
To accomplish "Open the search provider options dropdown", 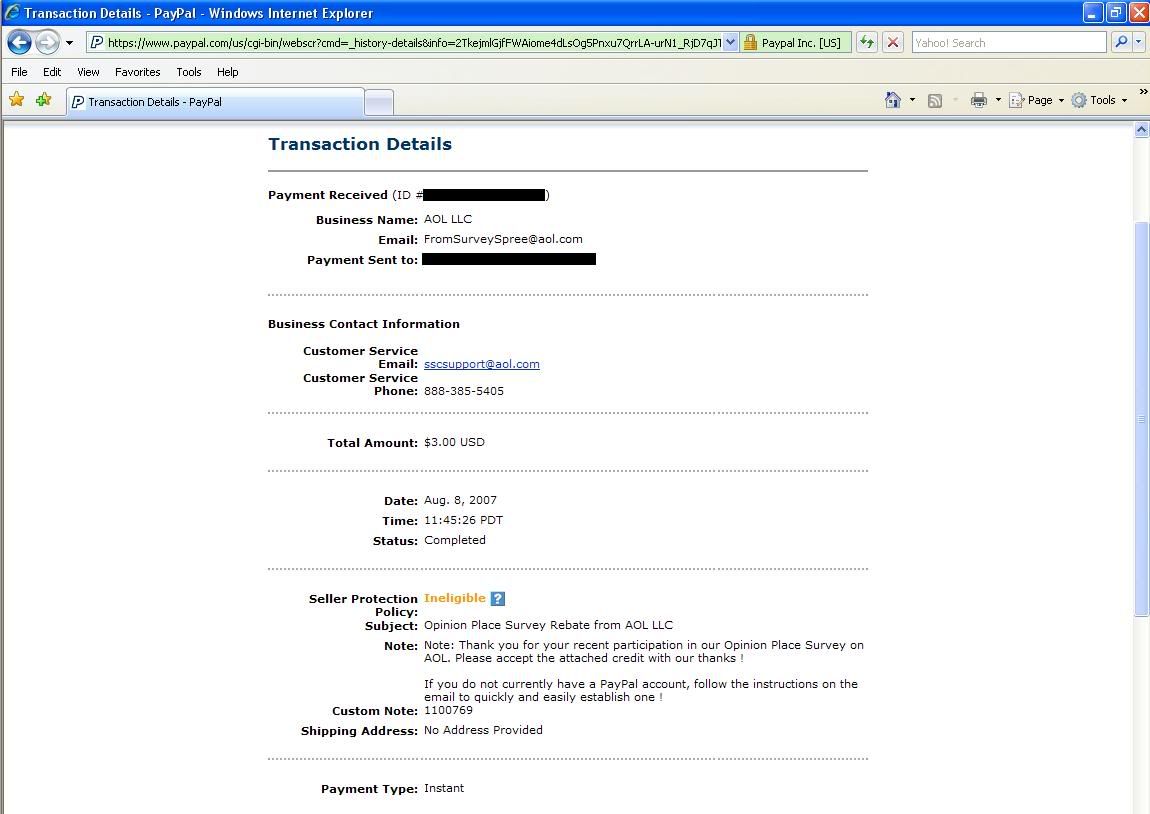I will 1138,43.
